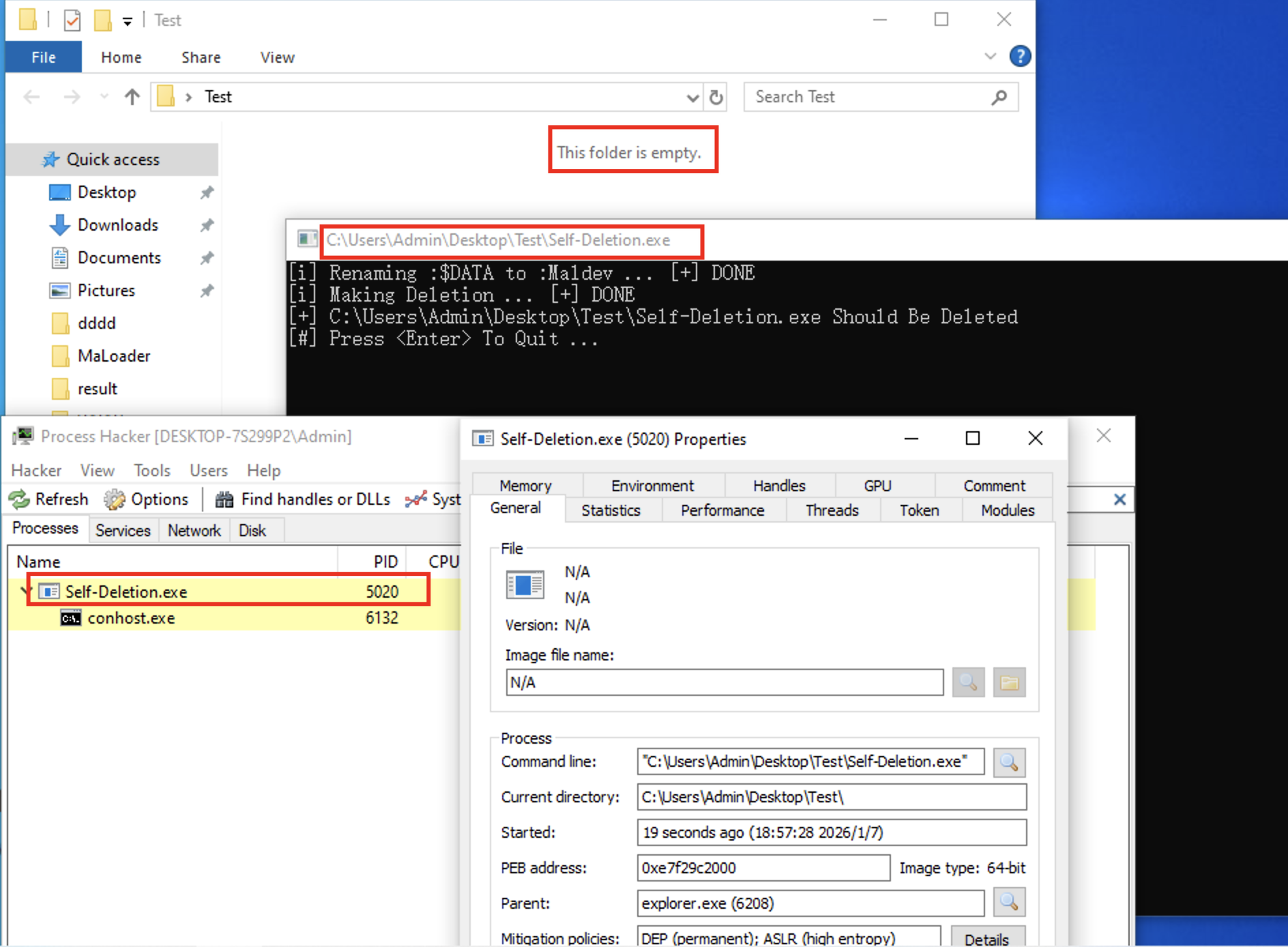Click the Details button for mitigation policies

coord(986,939)
